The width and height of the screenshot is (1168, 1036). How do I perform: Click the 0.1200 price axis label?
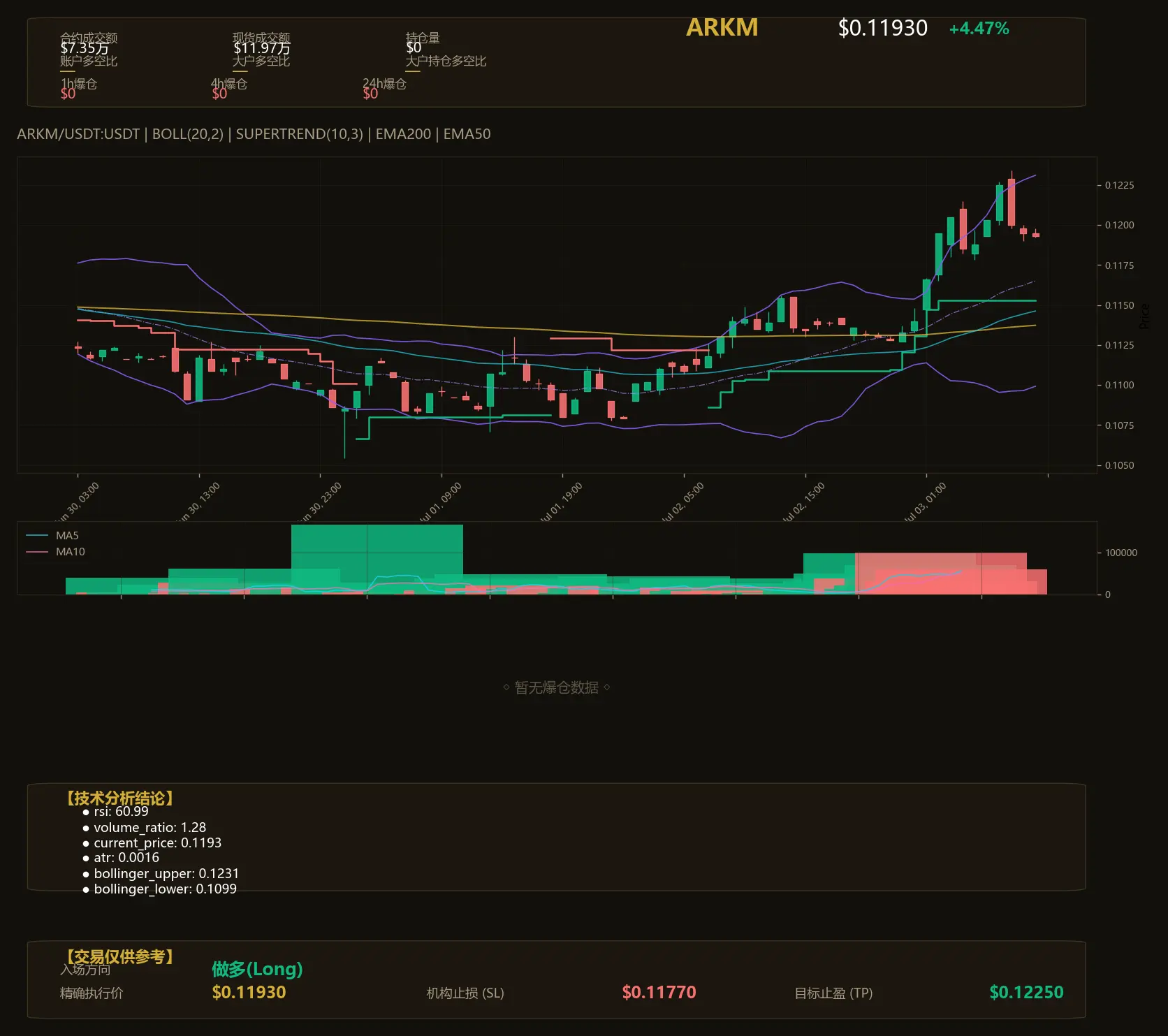pyautogui.click(x=1119, y=225)
